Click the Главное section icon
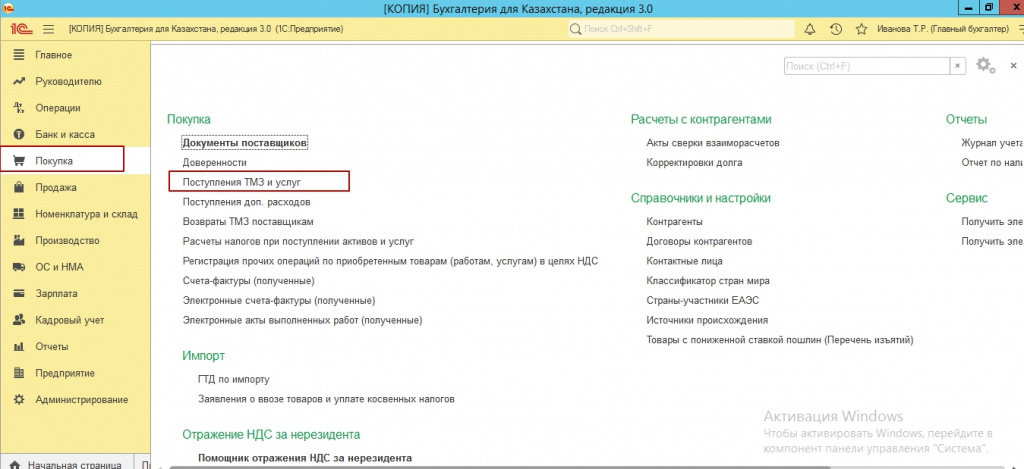Screen dimensions: 1024x469 click(x=19, y=55)
